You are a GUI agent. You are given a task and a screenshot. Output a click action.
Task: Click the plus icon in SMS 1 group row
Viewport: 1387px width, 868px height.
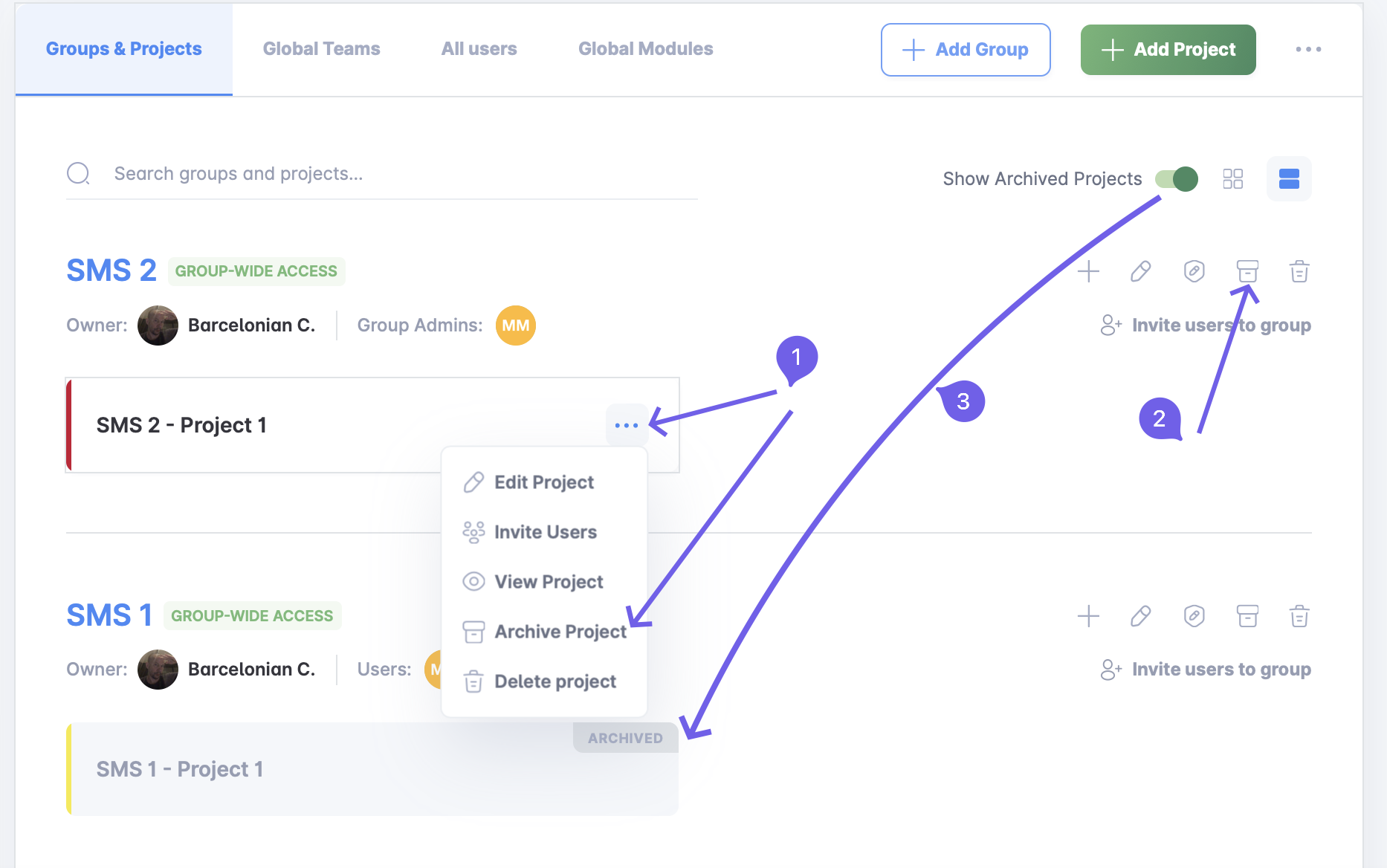[1088, 616]
